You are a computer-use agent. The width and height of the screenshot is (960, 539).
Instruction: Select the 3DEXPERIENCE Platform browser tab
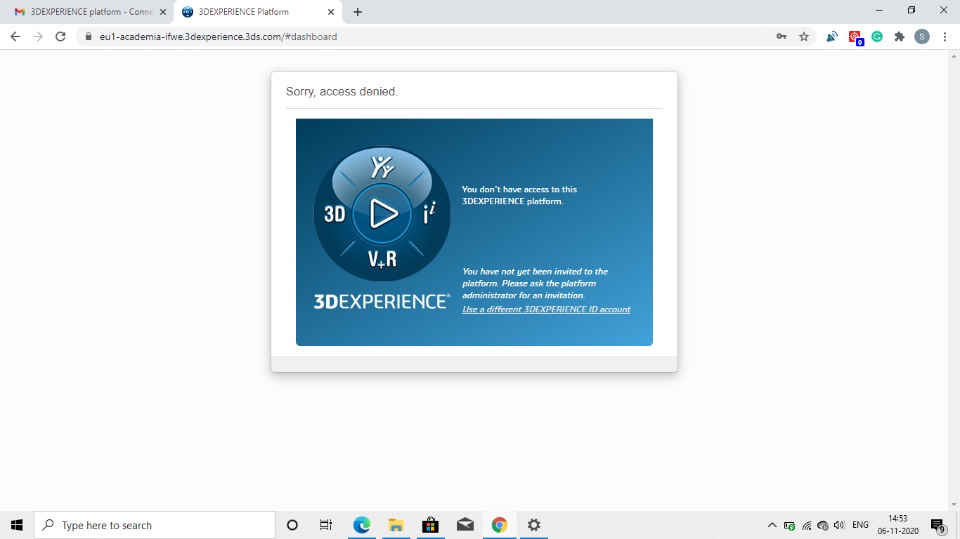(x=255, y=12)
